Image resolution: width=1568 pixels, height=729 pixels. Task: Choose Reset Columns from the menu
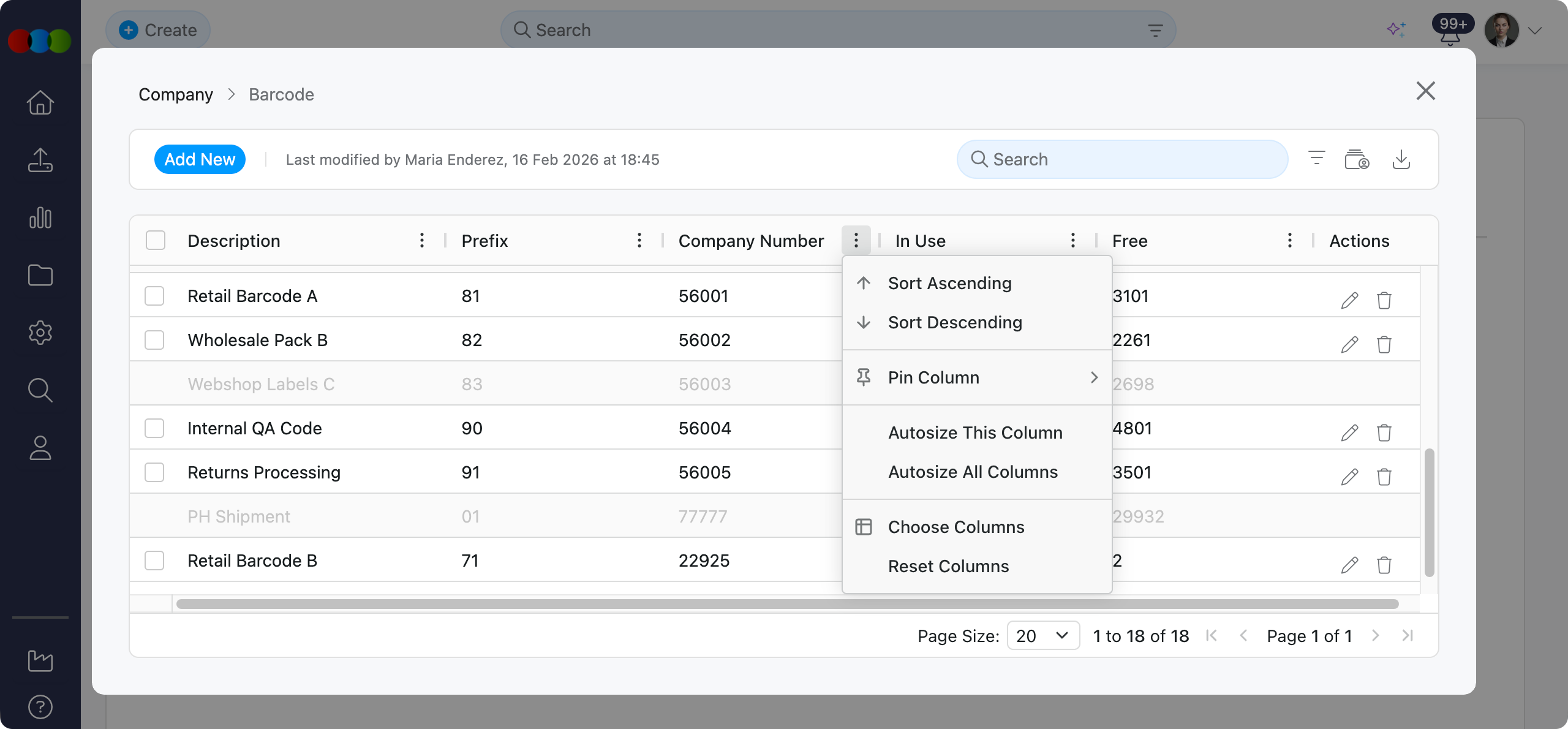(x=948, y=566)
